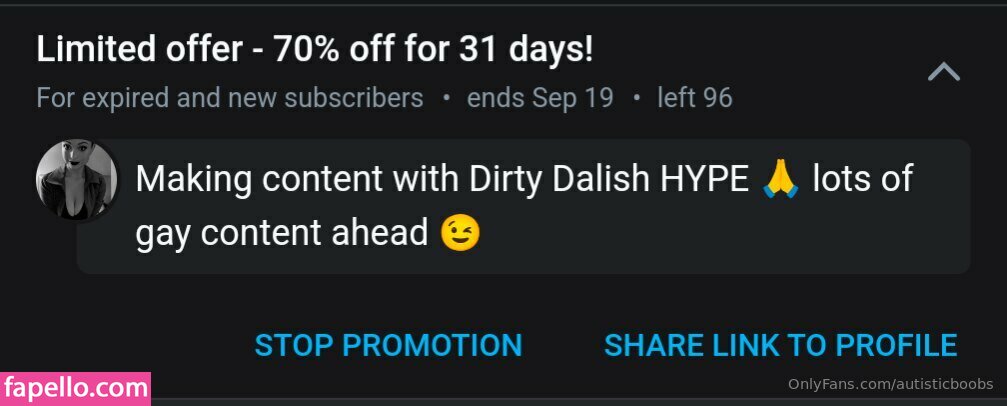Select the fapello.com pink watermark badge

75,389
